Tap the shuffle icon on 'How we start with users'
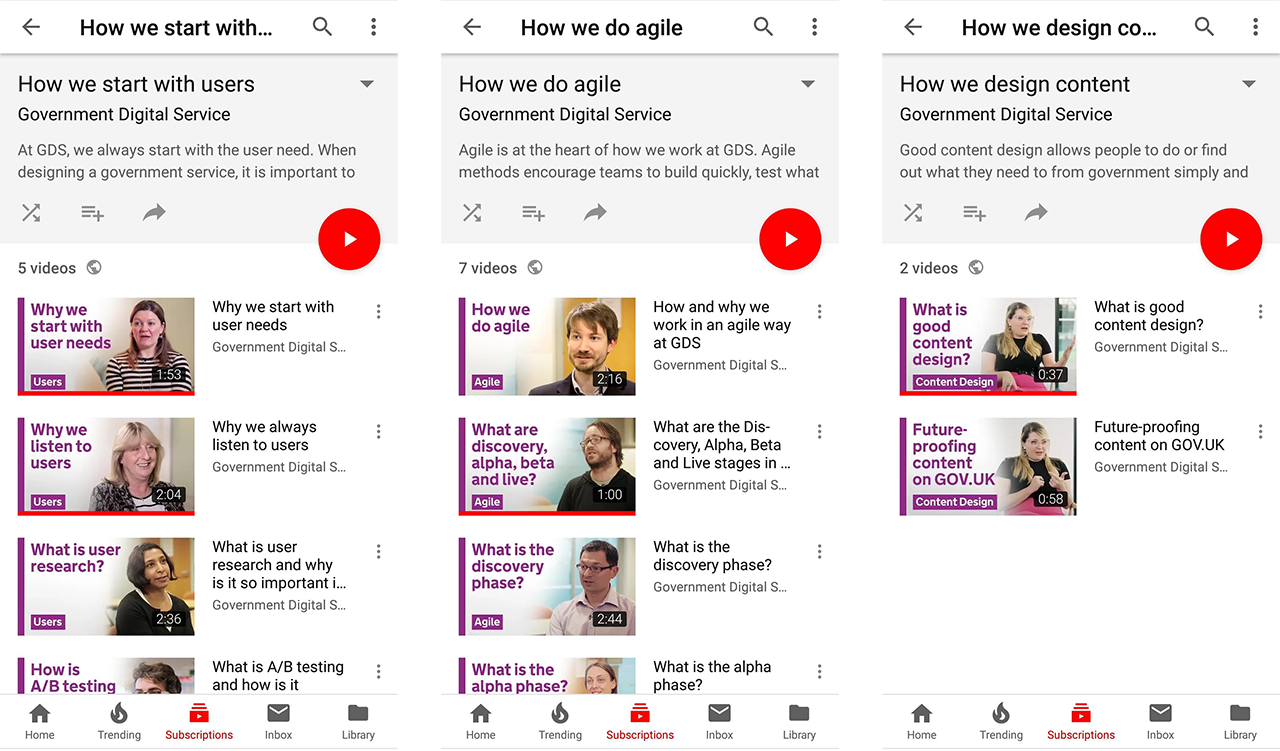The height and width of the screenshot is (751, 1280). pos(31,212)
